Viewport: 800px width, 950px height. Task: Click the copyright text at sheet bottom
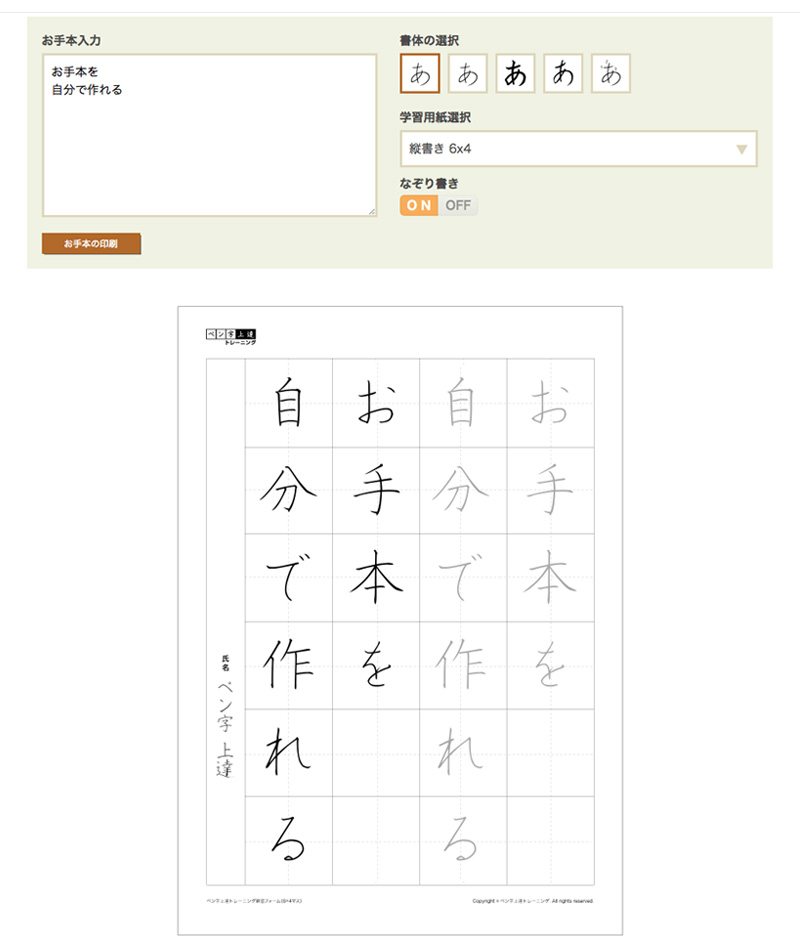532,901
